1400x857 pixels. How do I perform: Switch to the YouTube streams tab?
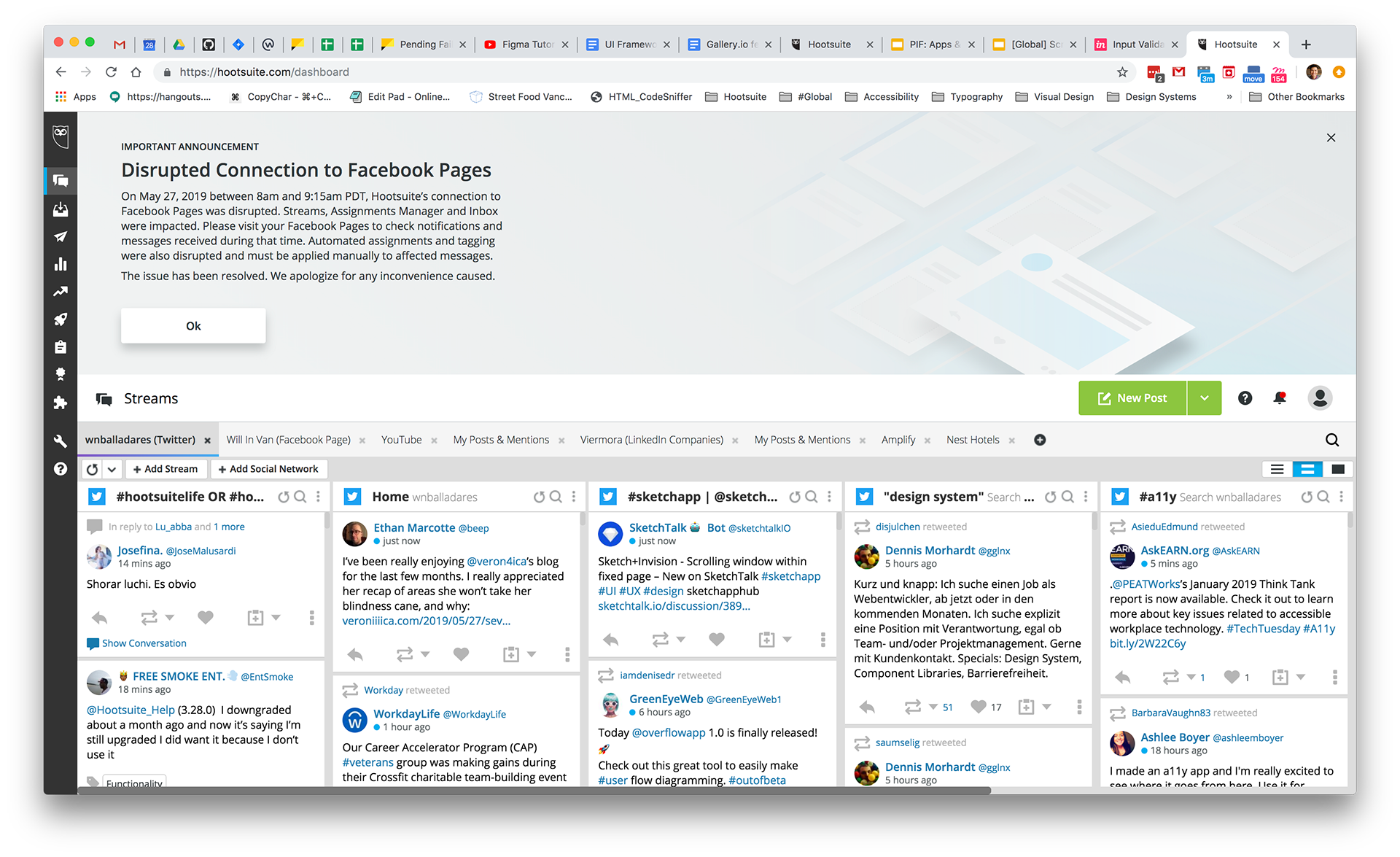tap(401, 440)
